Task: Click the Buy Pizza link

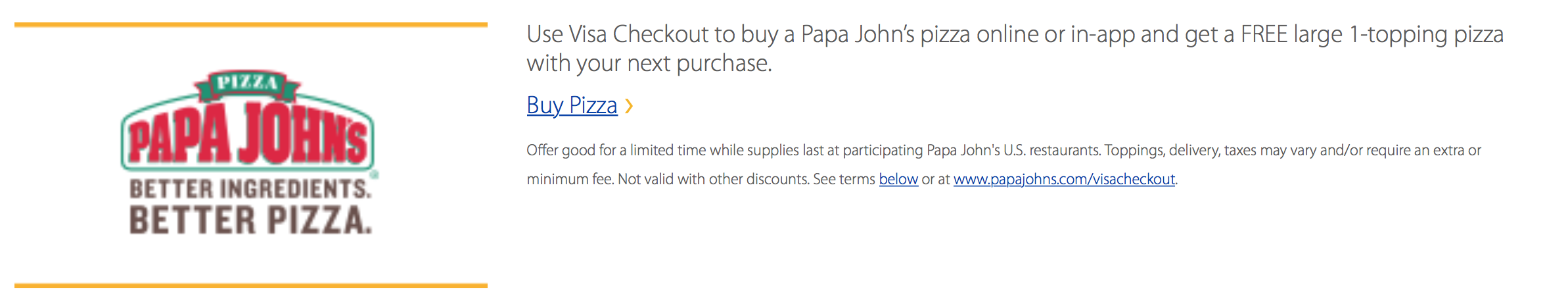Action: 572,105
